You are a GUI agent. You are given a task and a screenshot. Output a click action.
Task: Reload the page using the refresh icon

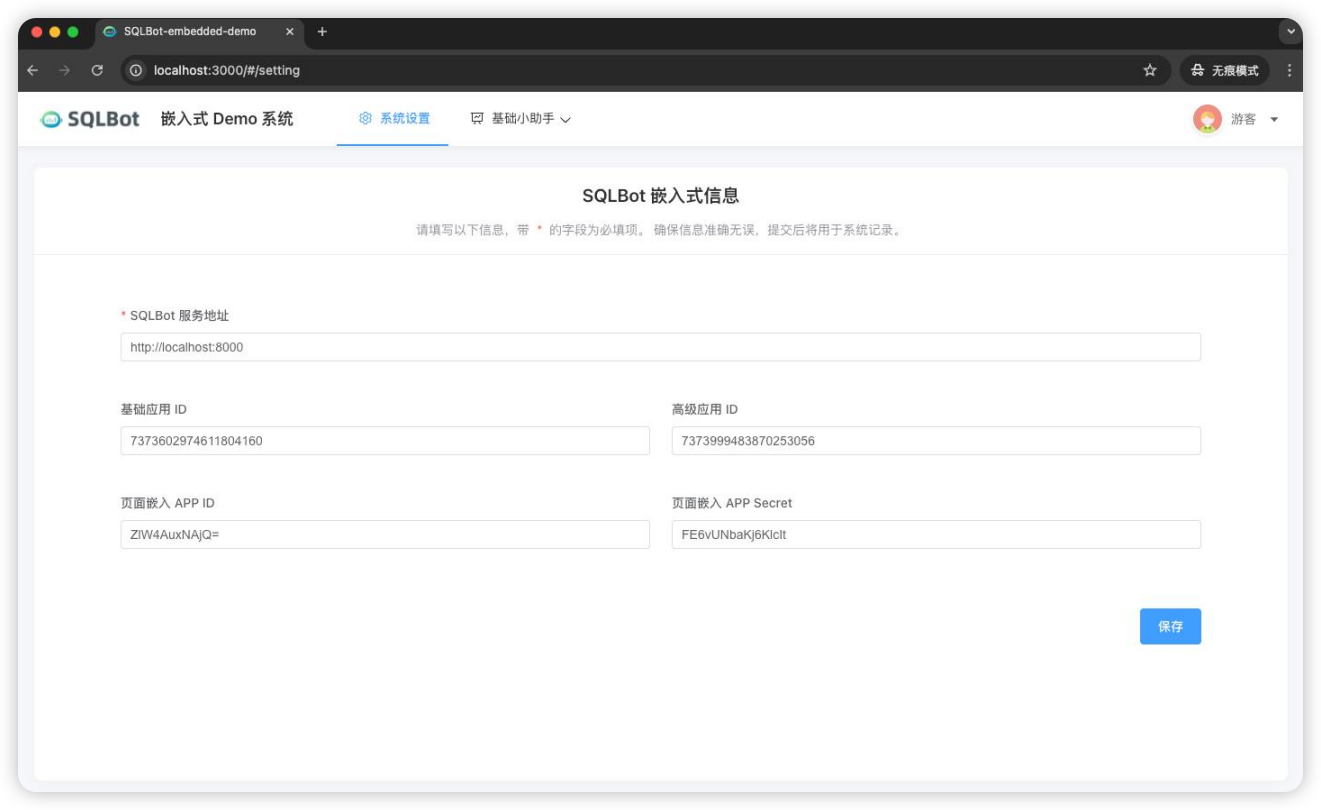pos(97,70)
